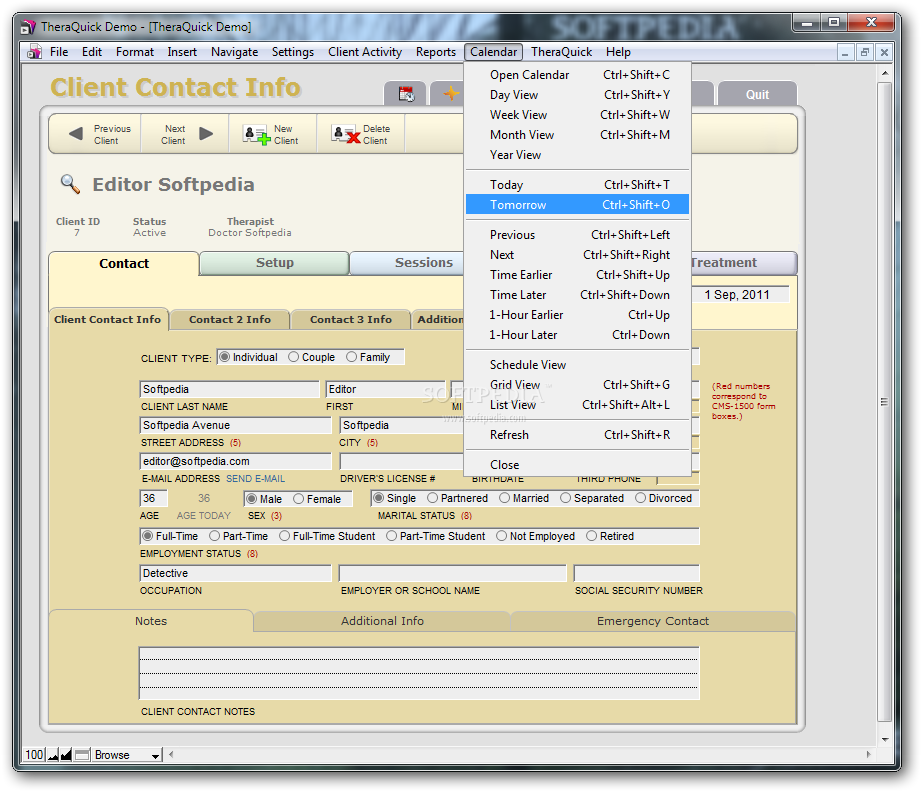Click the TheraQuick title bar app icon
The image size is (922, 792).
28,27
